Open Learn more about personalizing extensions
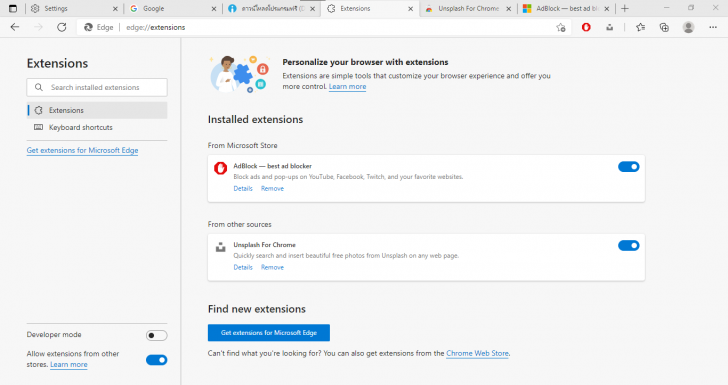This screenshot has width=728, height=385. coord(347,86)
